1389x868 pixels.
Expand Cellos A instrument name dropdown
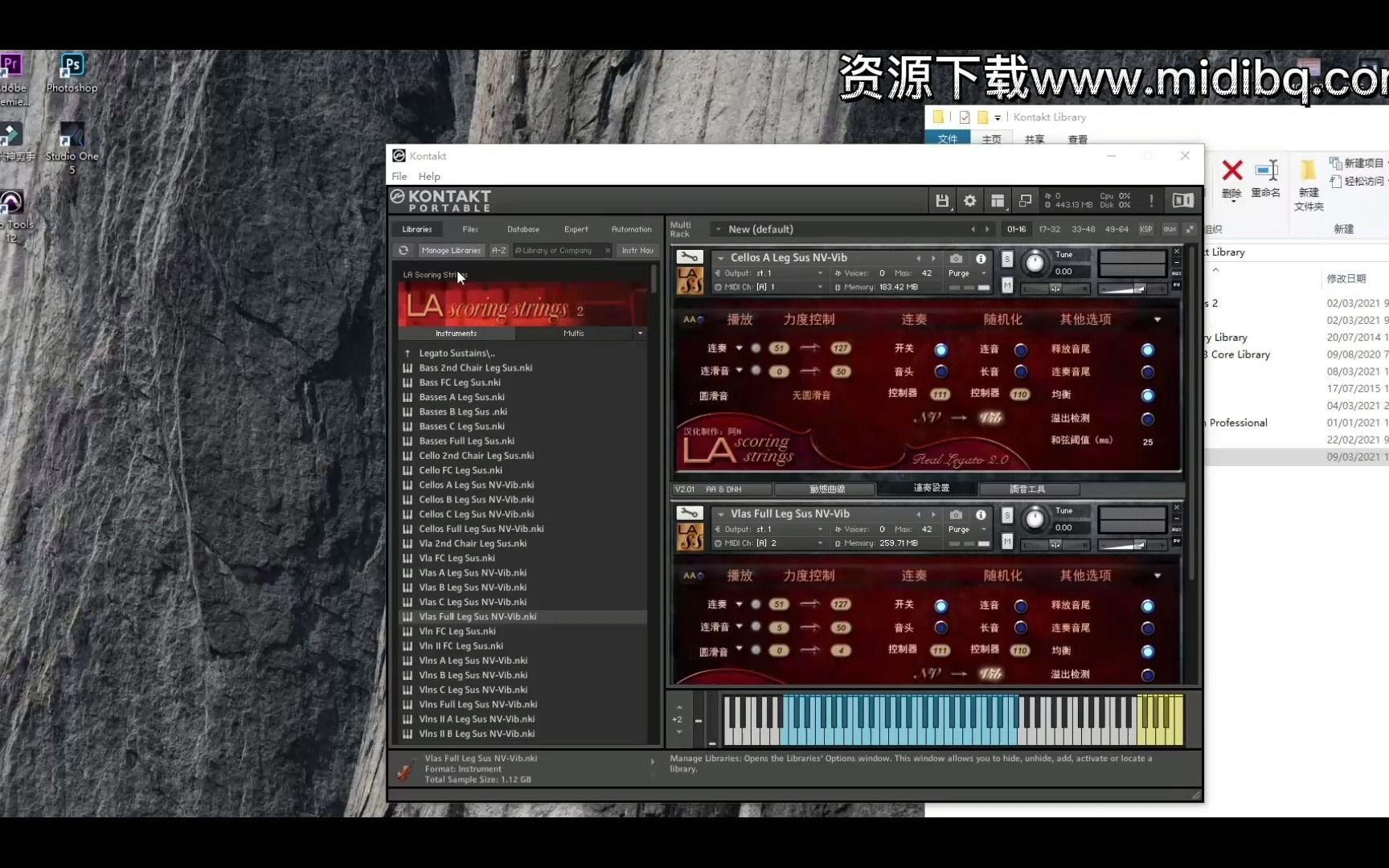pyautogui.click(x=721, y=258)
